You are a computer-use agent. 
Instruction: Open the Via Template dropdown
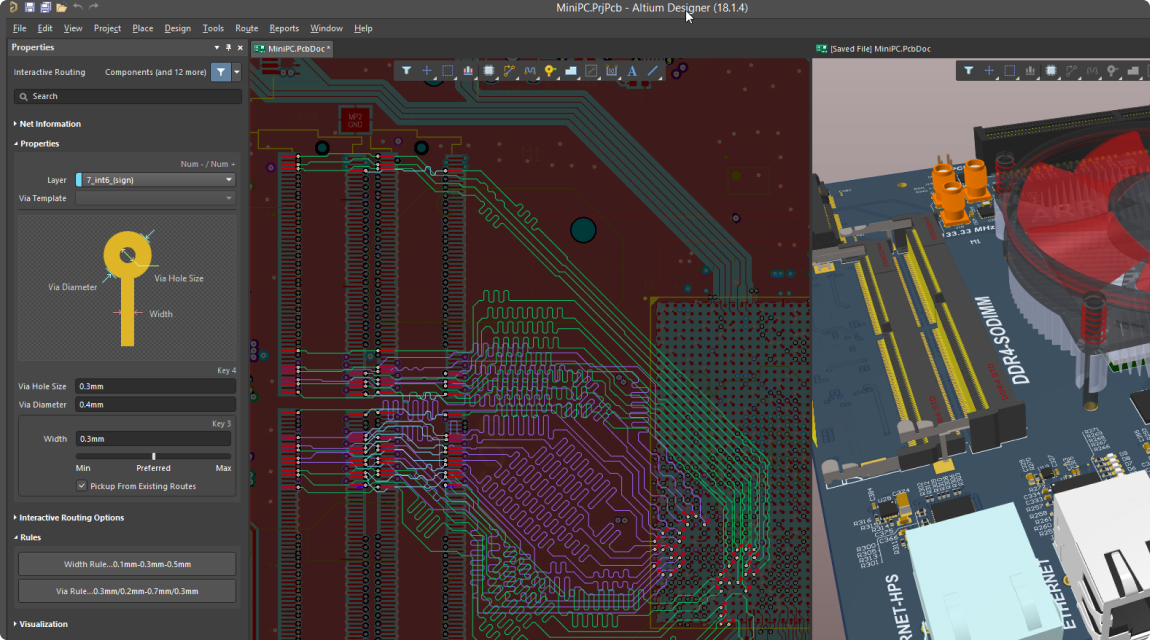(x=155, y=198)
